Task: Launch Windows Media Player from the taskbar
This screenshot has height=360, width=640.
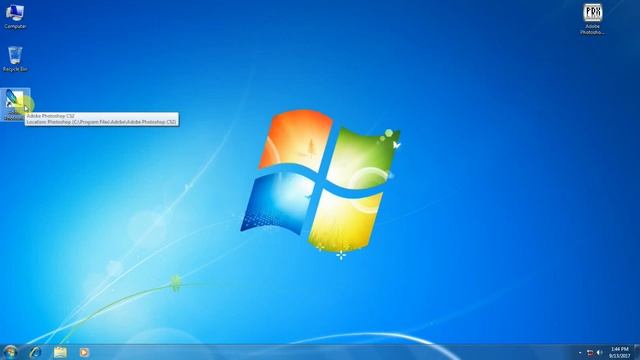Action: pyautogui.click(x=84, y=352)
